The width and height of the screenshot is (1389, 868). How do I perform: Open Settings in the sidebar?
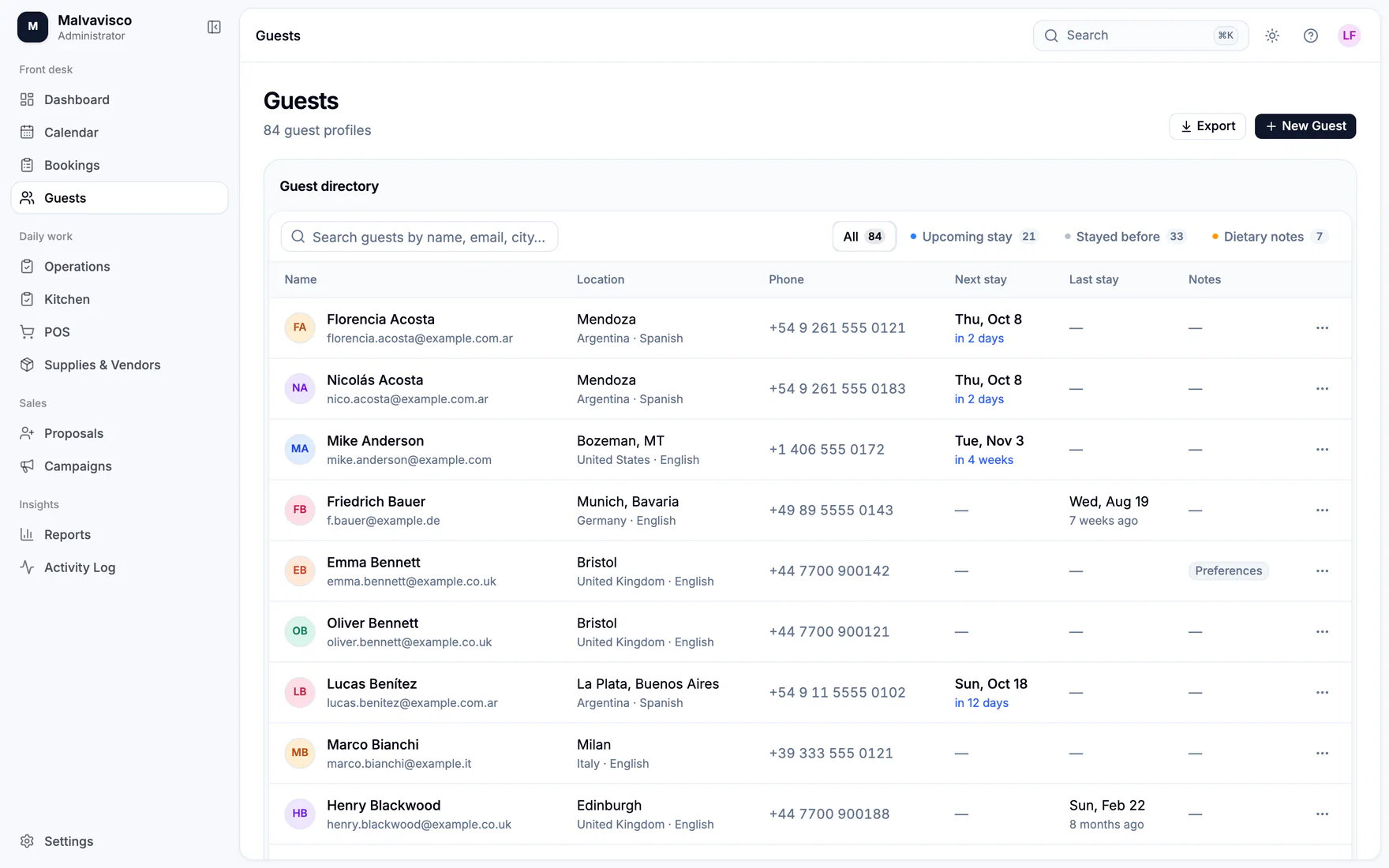(x=119, y=841)
